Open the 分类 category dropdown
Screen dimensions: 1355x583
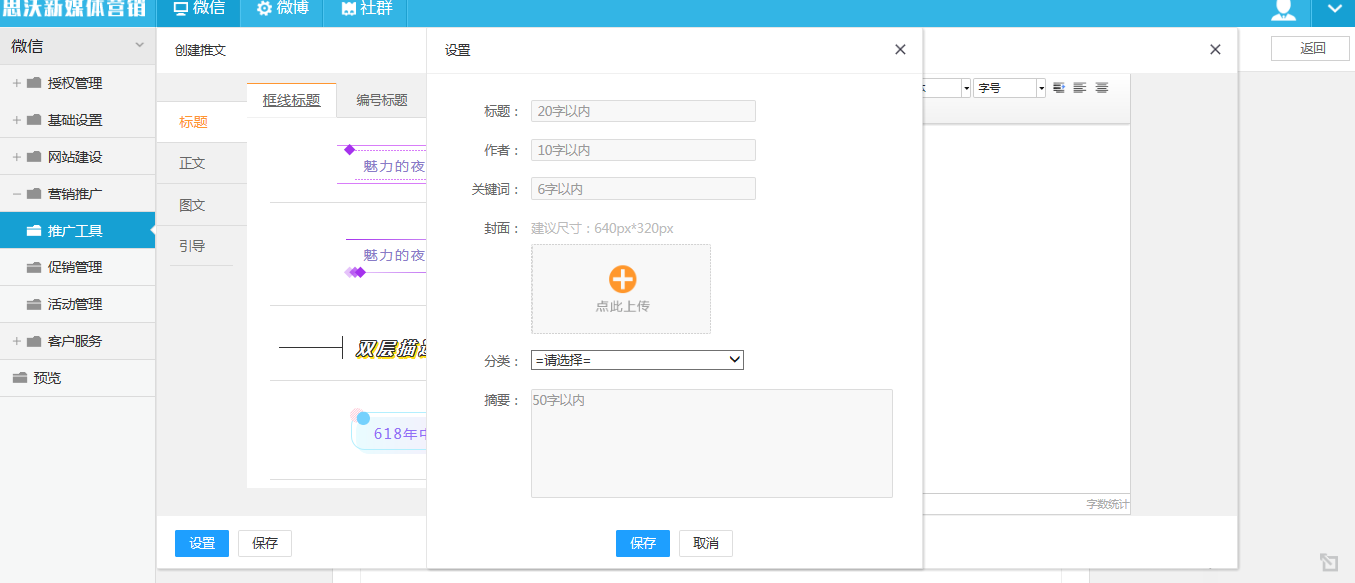click(637, 360)
